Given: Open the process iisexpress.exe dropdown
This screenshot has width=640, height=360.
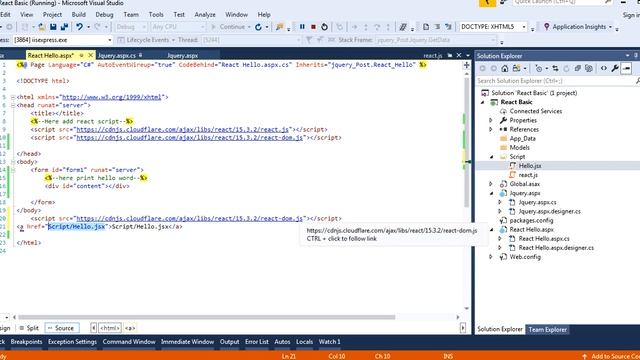Looking at the screenshot, I should coord(110,40).
